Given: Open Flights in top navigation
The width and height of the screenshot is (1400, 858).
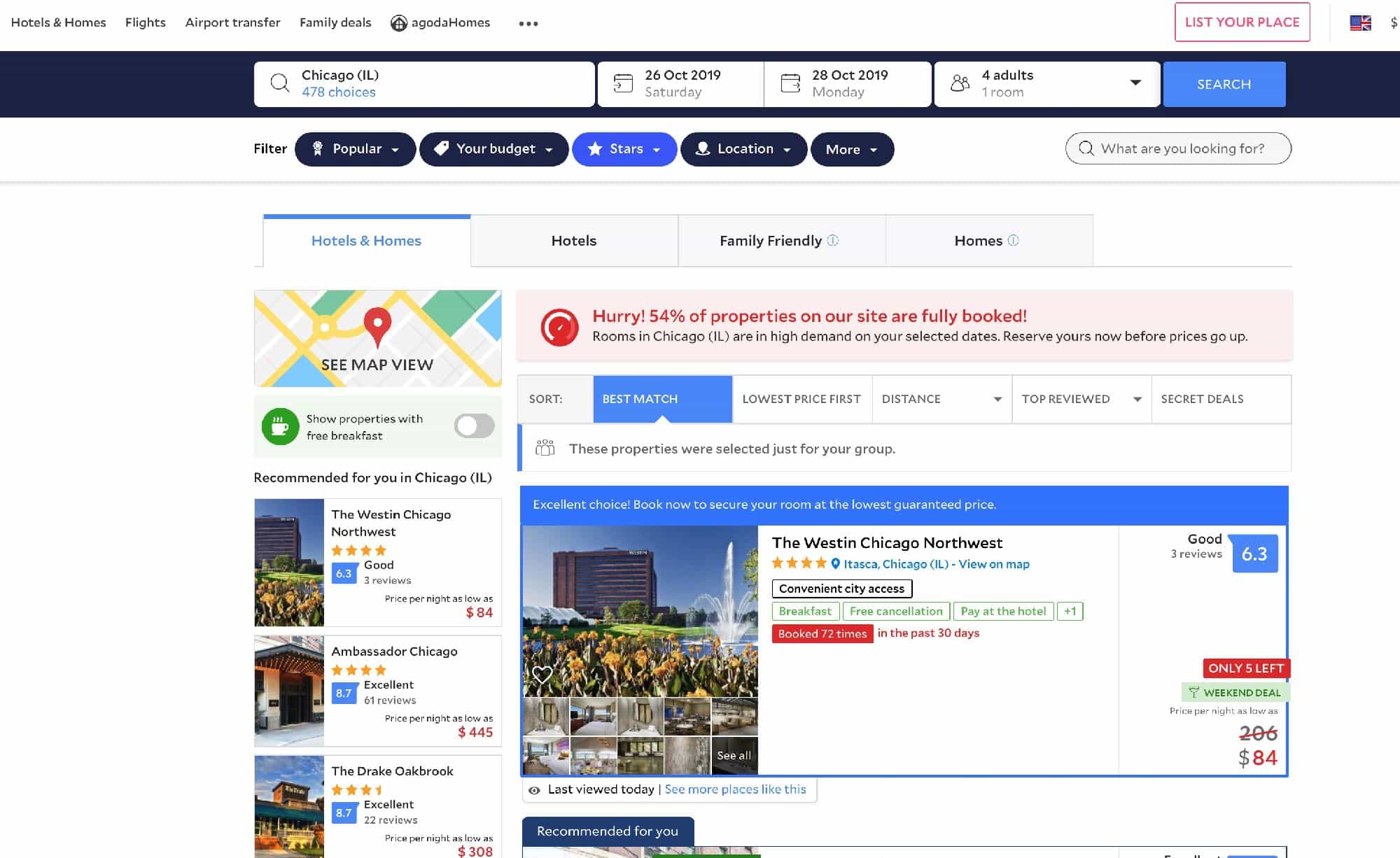Looking at the screenshot, I should 146,22.
